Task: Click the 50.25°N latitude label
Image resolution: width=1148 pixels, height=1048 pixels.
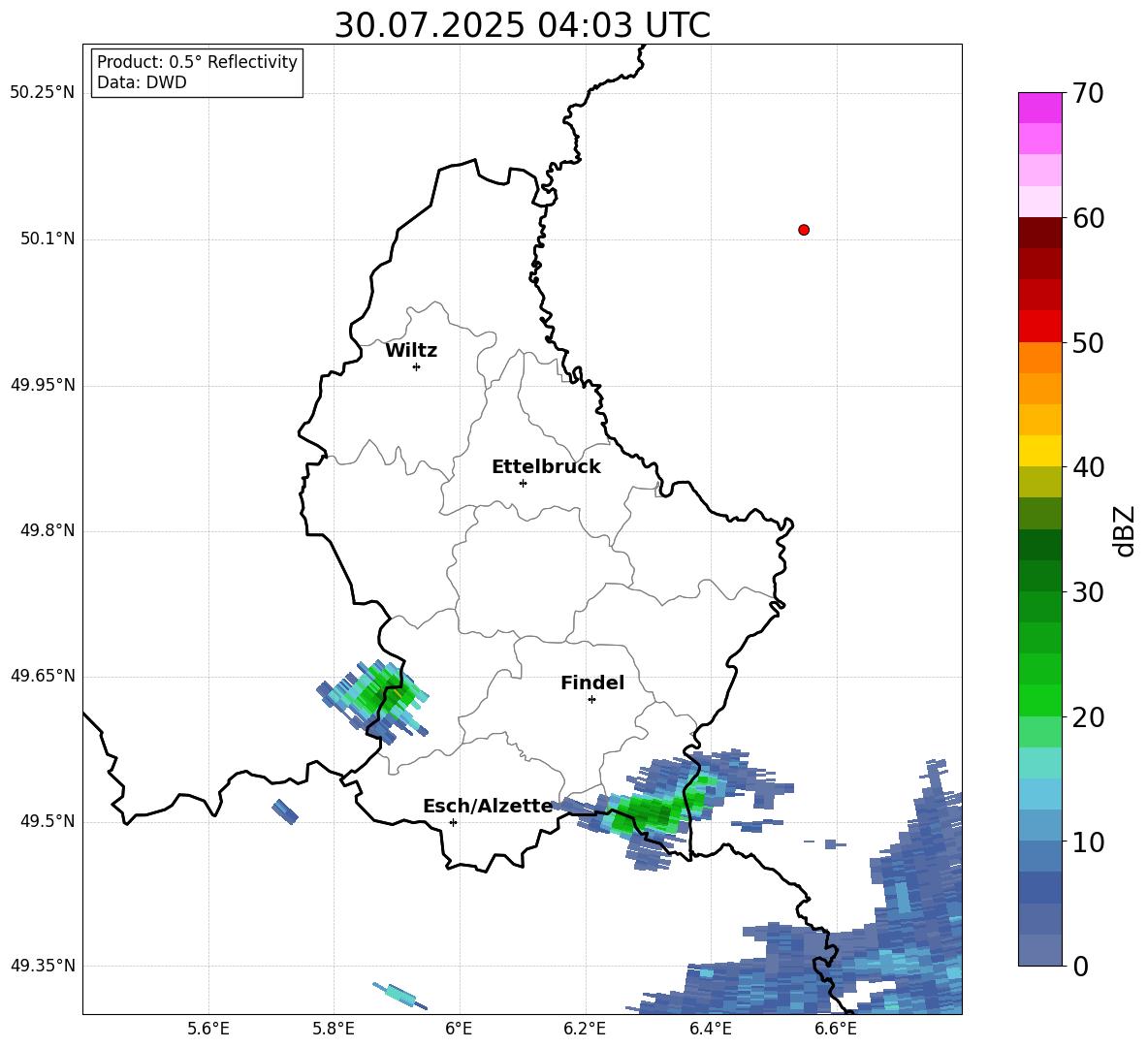Action: (x=43, y=93)
